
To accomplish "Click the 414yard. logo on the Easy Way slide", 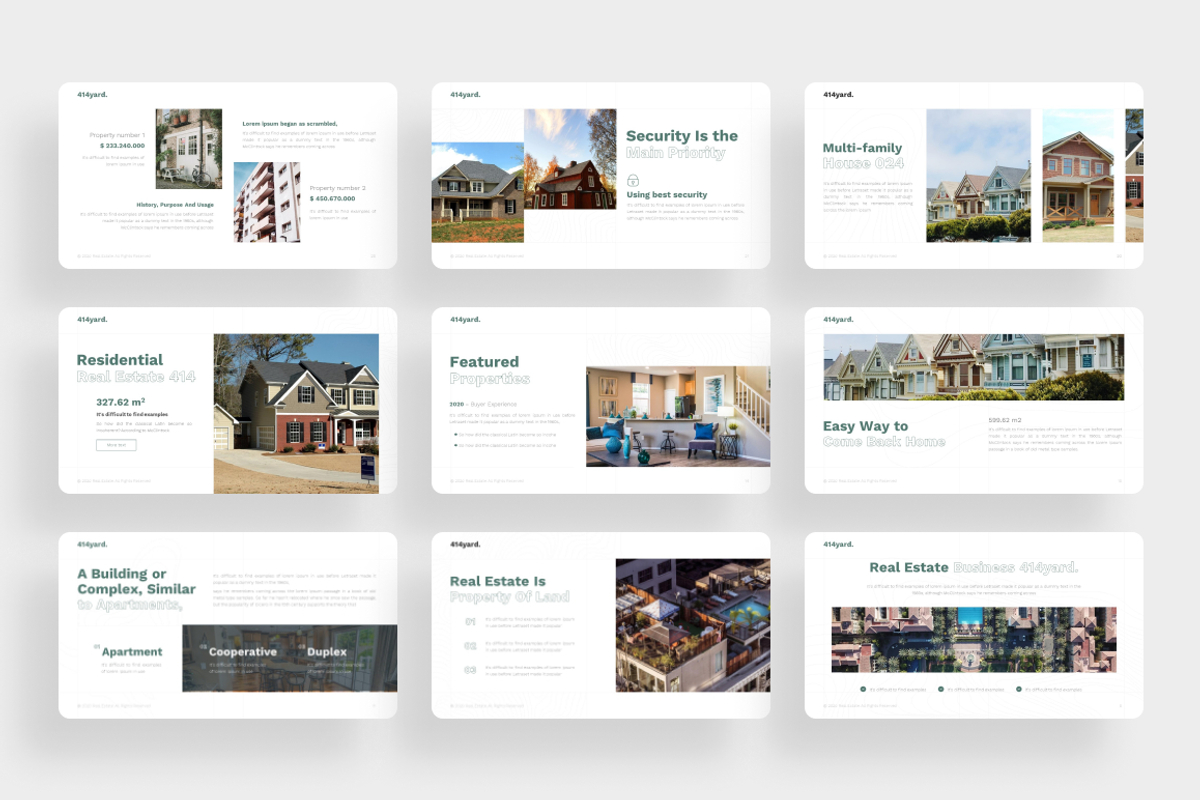I will point(838,320).
